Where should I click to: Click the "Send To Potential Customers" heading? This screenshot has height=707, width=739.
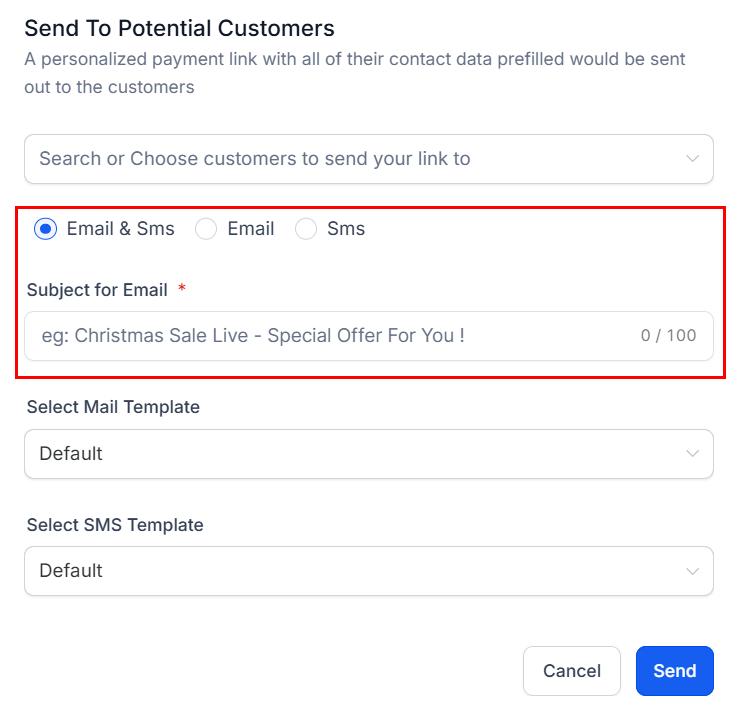pyautogui.click(x=179, y=28)
